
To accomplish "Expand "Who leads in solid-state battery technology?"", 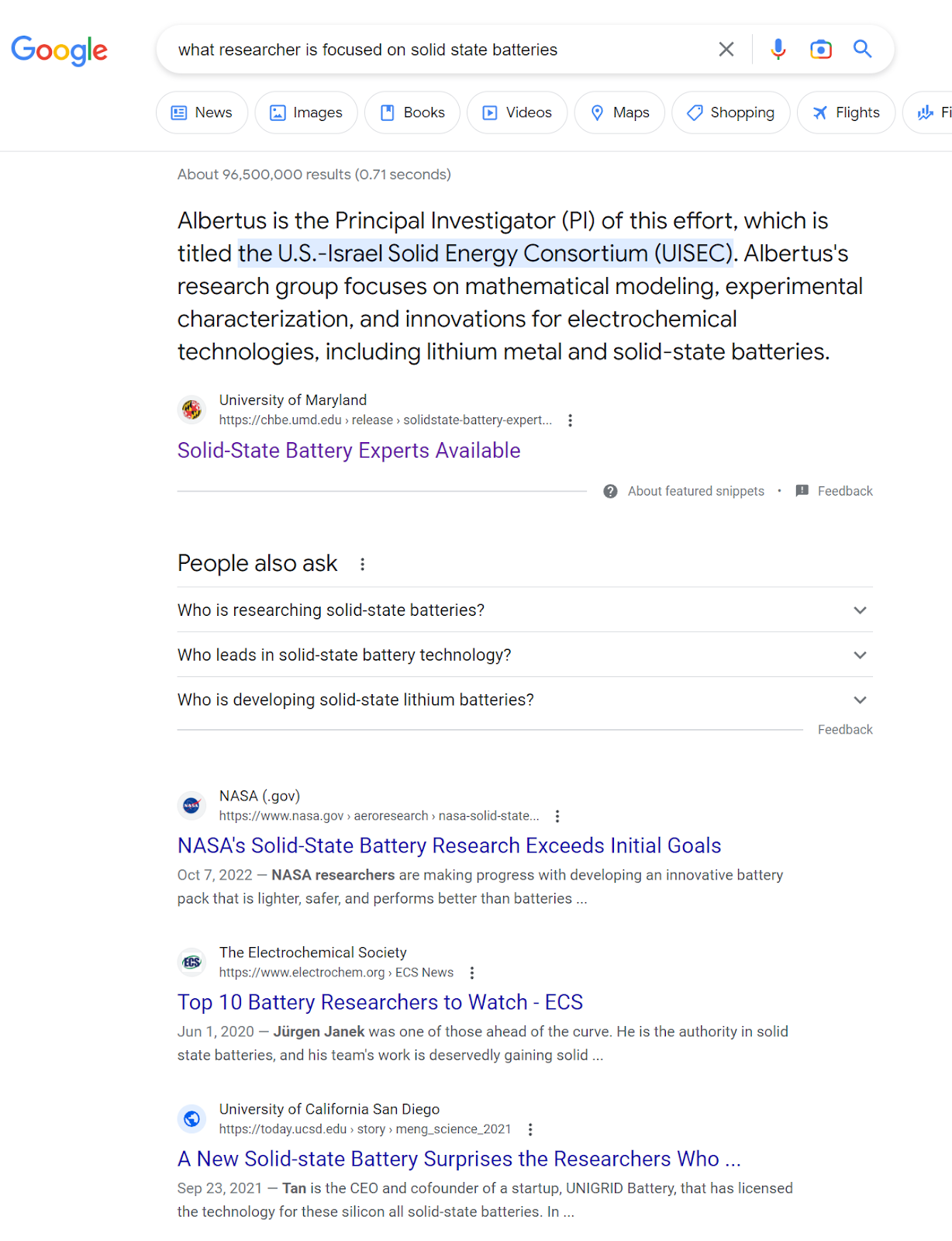I will (x=525, y=655).
